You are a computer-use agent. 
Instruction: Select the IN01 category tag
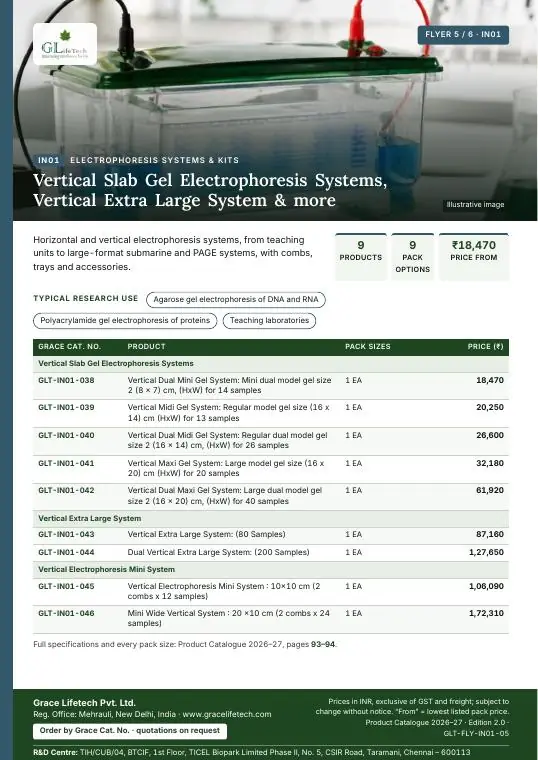(49, 160)
